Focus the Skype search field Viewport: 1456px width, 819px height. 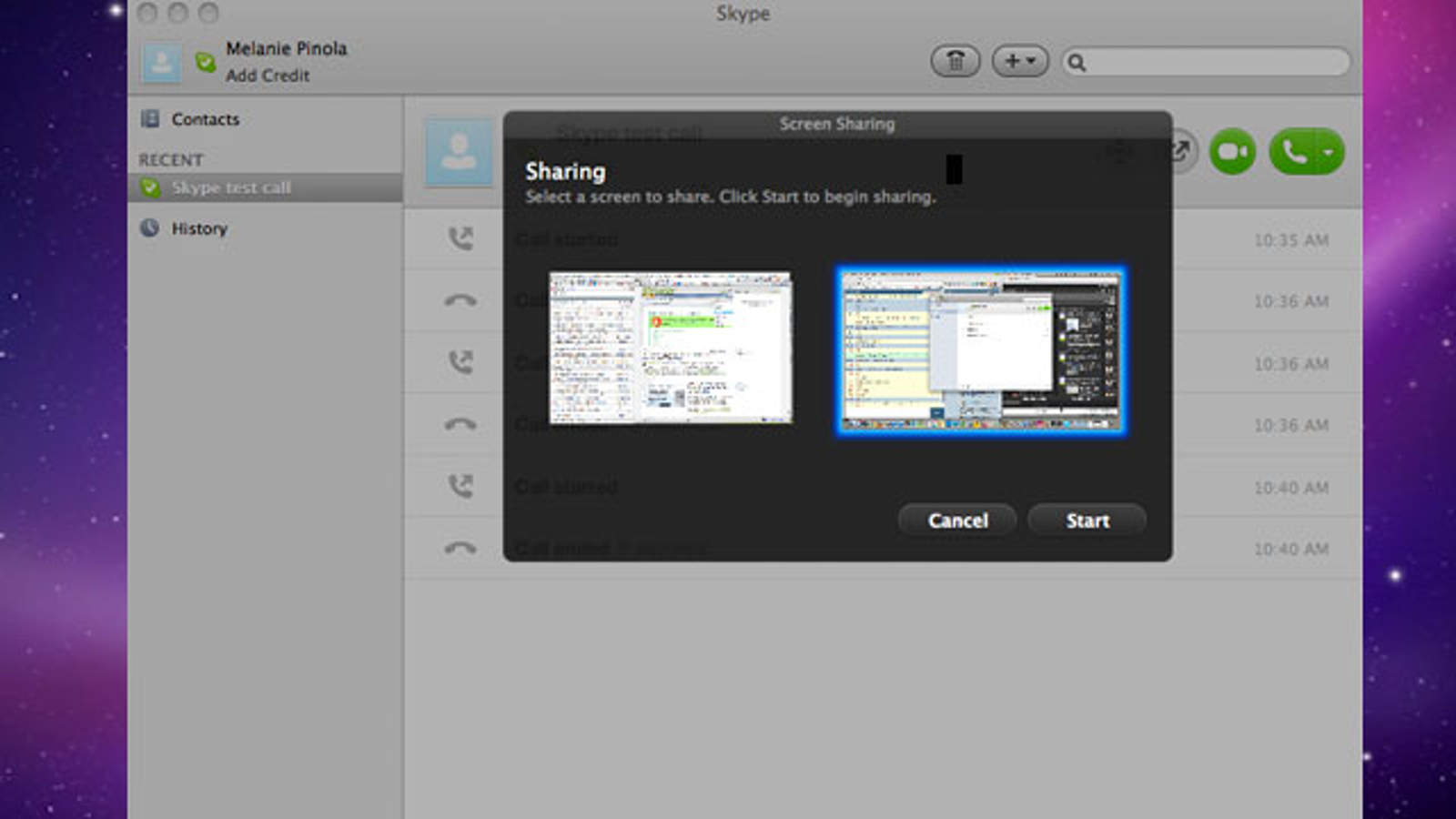[x=1207, y=62]
